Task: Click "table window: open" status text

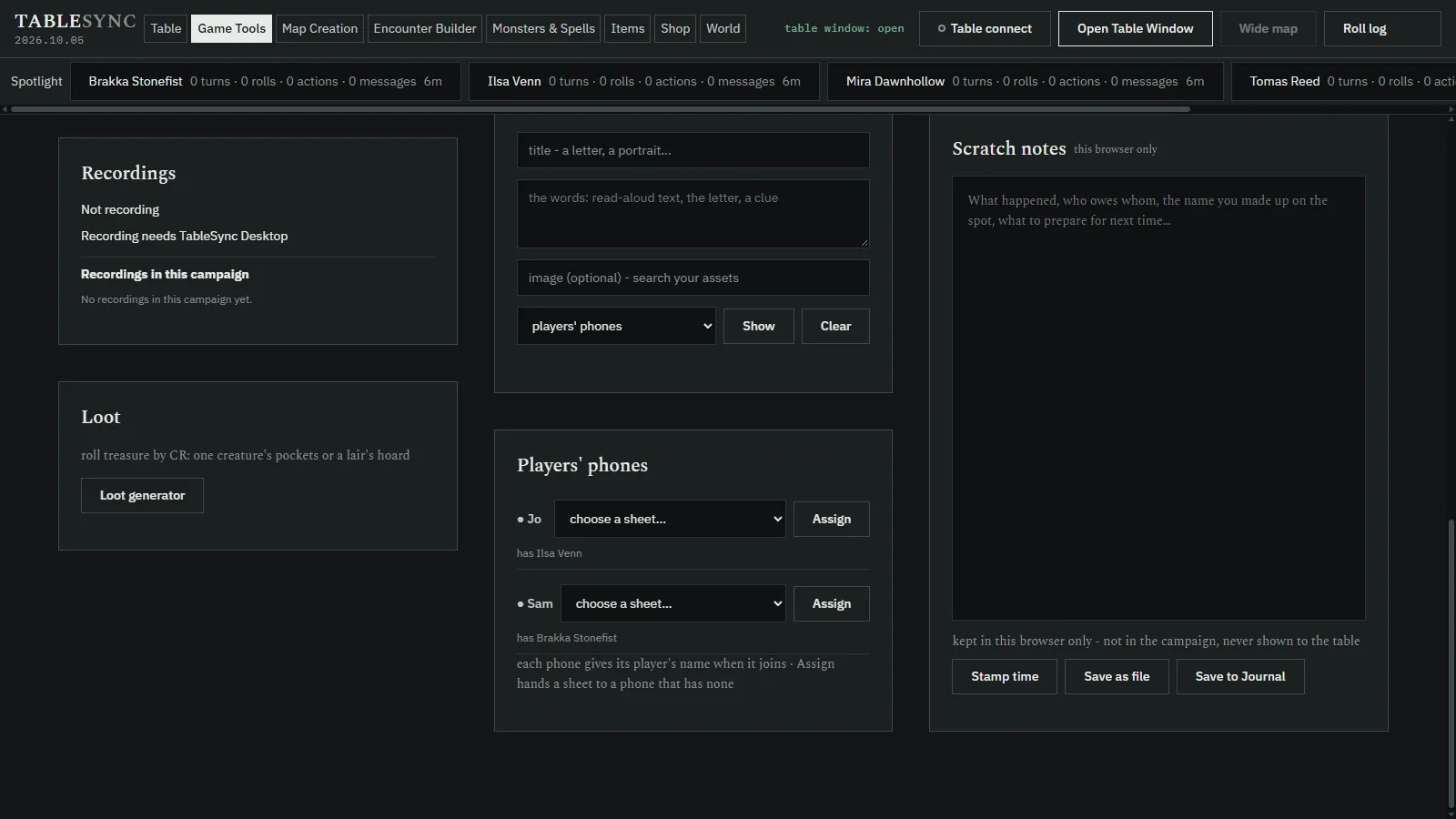Action: 844,28
